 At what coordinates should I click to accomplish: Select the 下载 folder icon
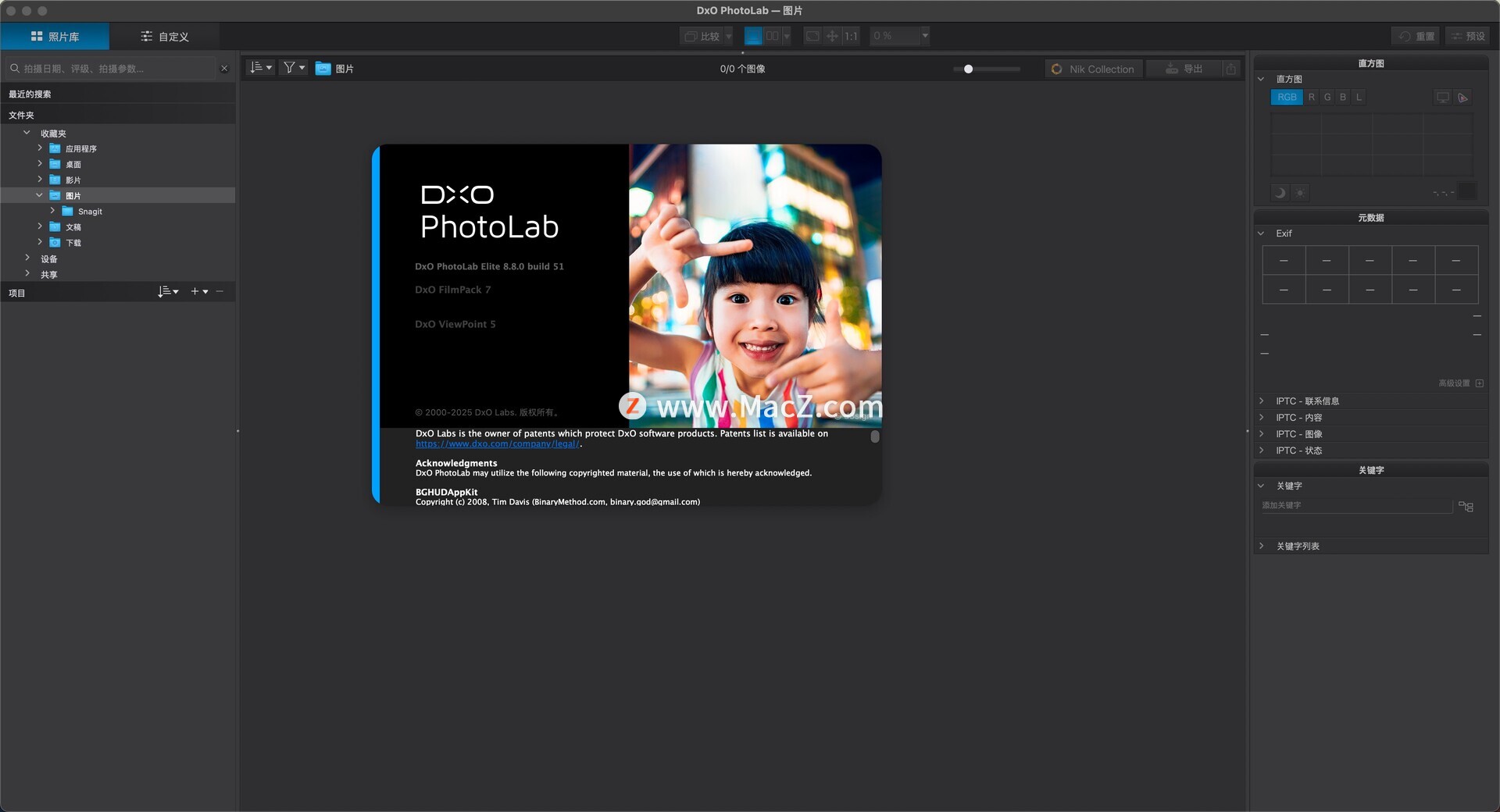tap(55, 243)
